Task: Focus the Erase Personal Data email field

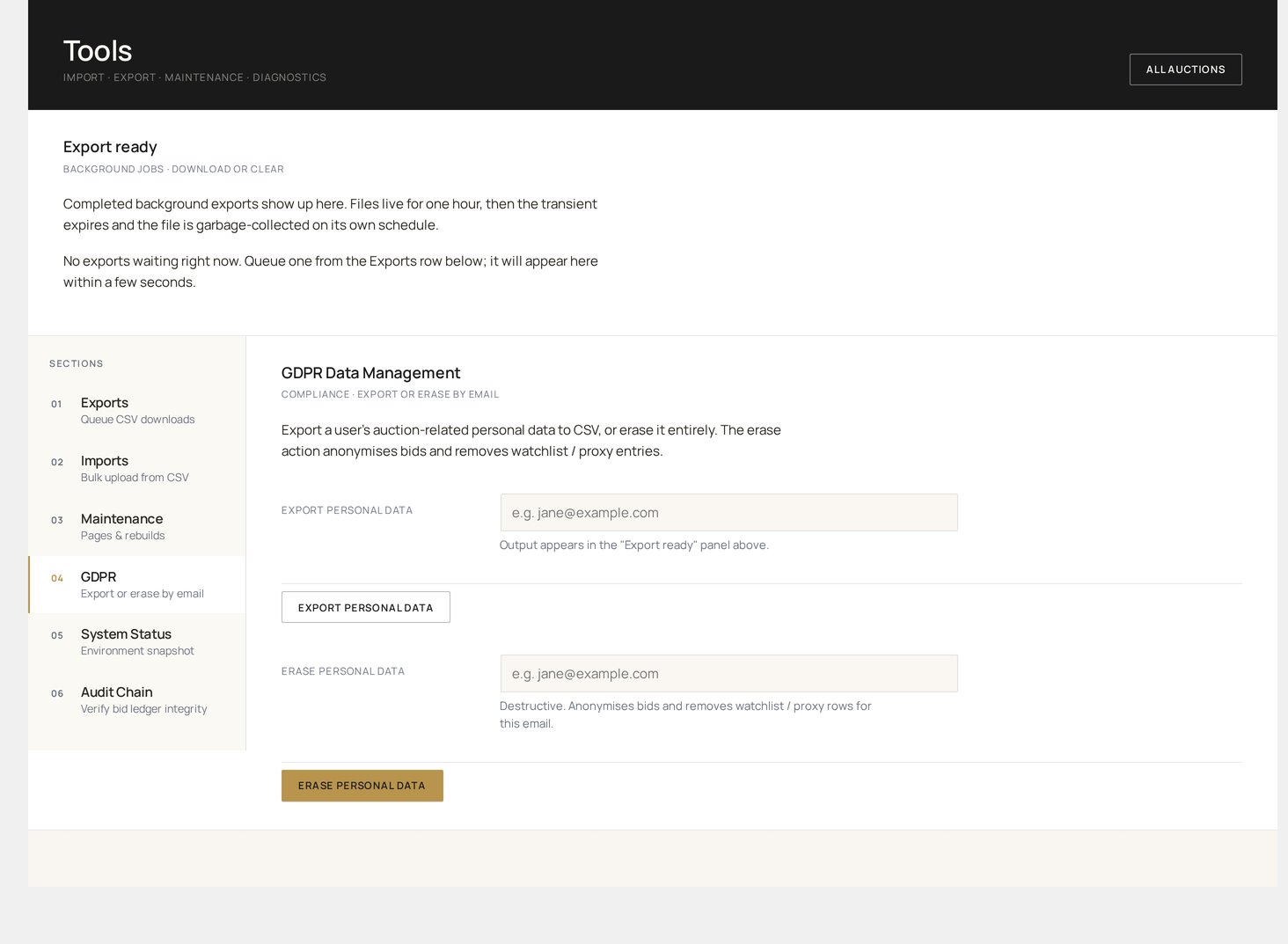Action: [728, 673]
